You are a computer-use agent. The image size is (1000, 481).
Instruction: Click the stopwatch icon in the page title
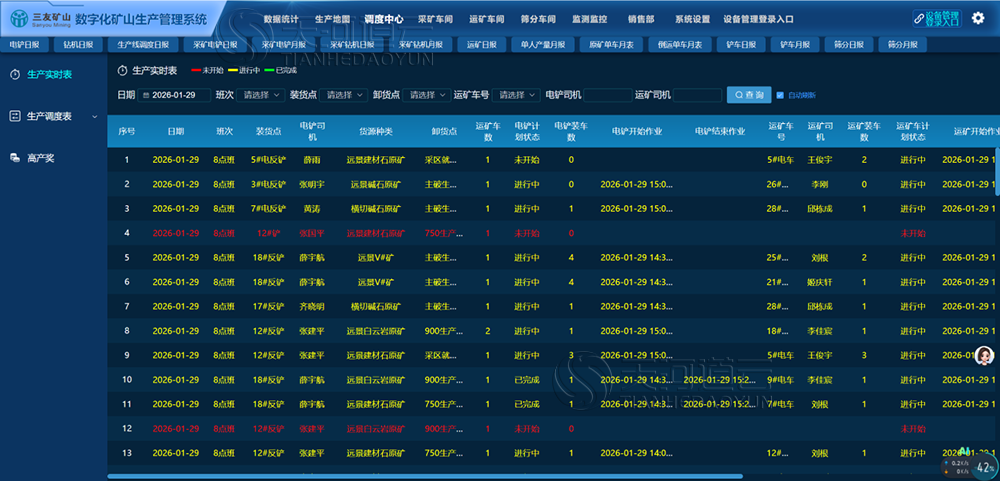click(123, 70)
